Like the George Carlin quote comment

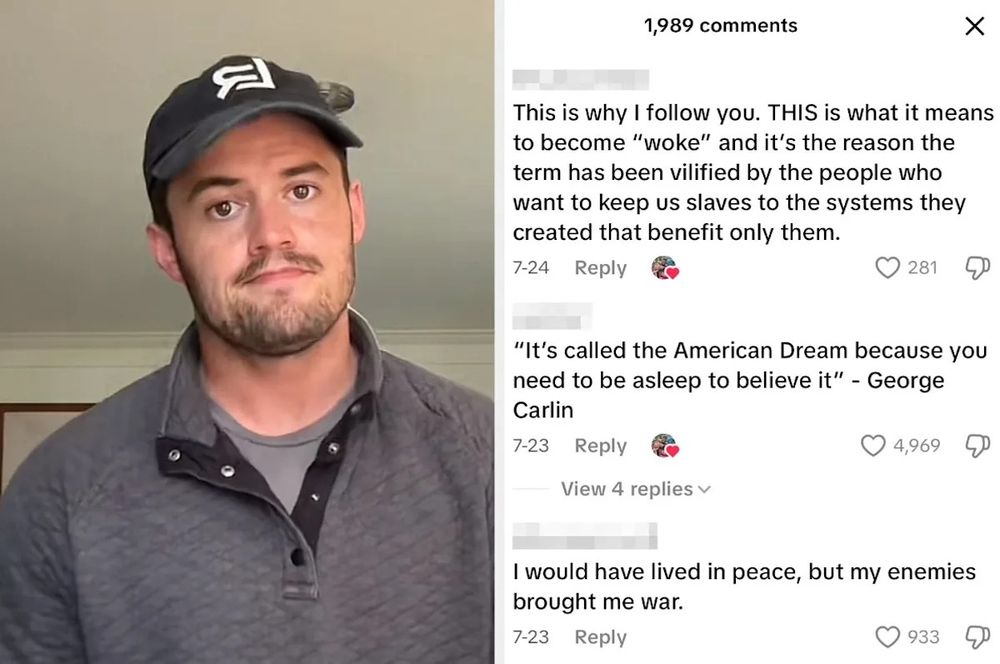872,445
